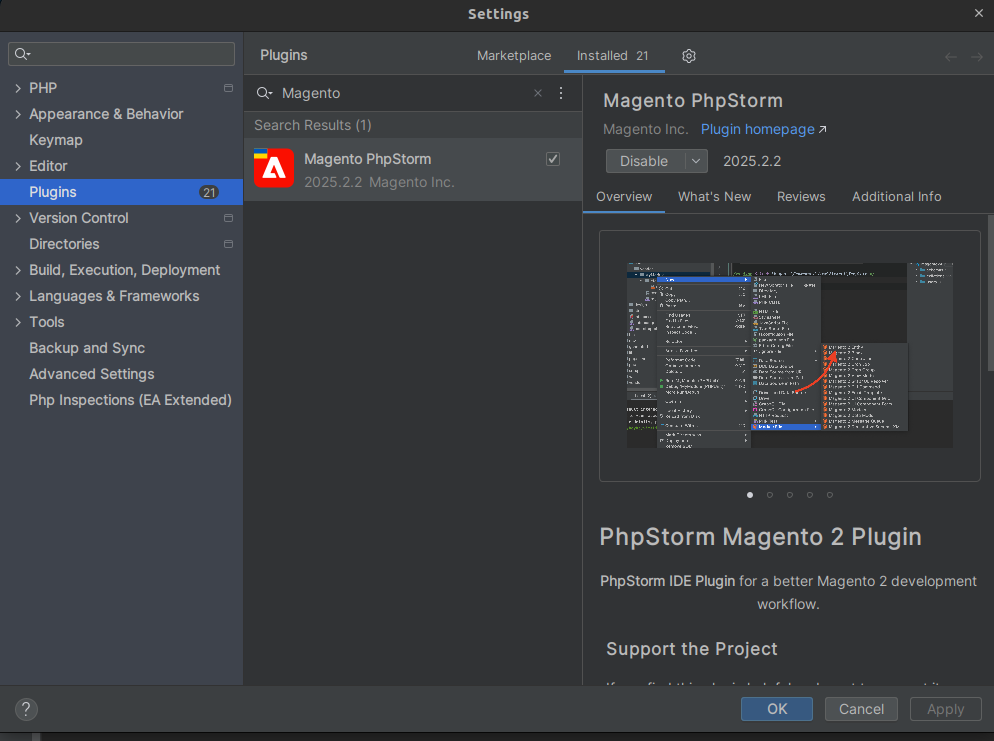Image resolution: width=994 pixels, height=741 pixels.
Task: Click the plugin screenshot preview image
Action: tap(789, 355)
